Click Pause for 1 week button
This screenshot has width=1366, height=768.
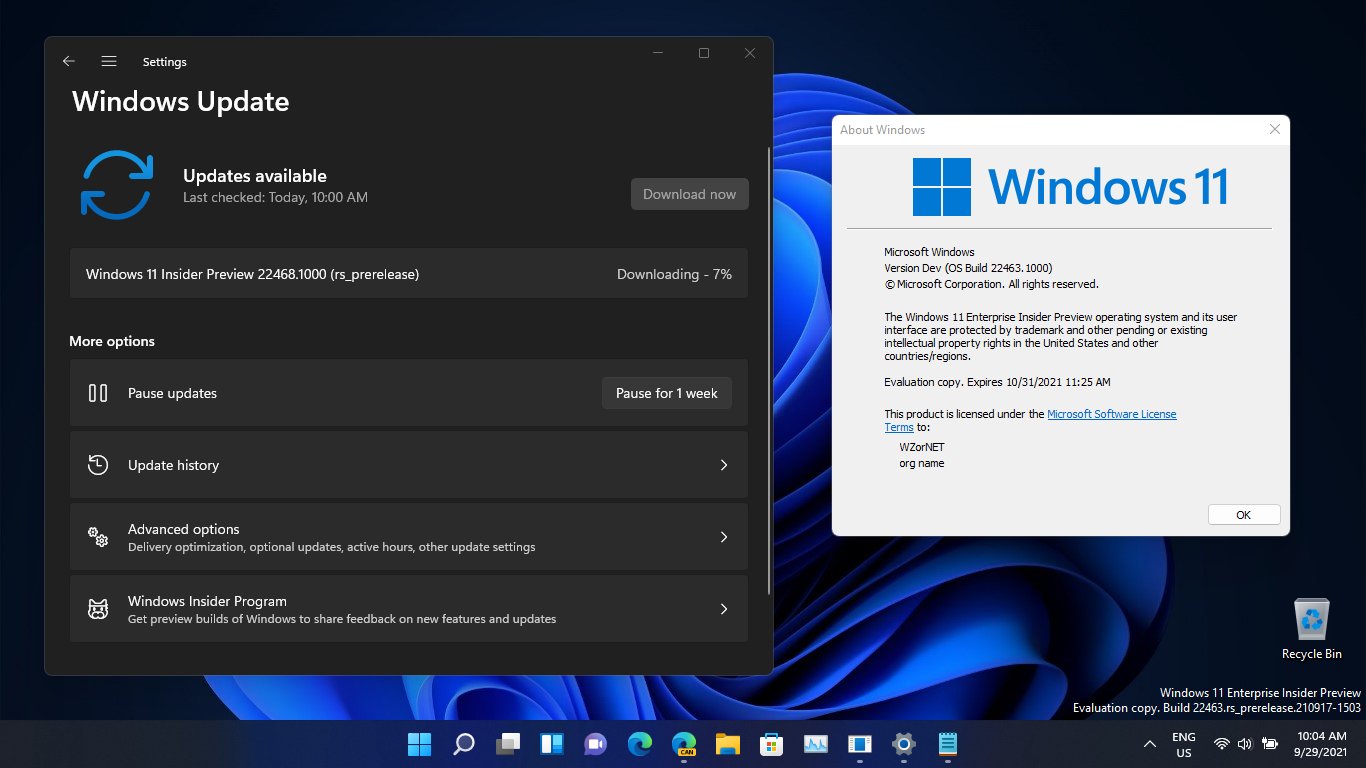pyautogui.click(x=667, y=393)
